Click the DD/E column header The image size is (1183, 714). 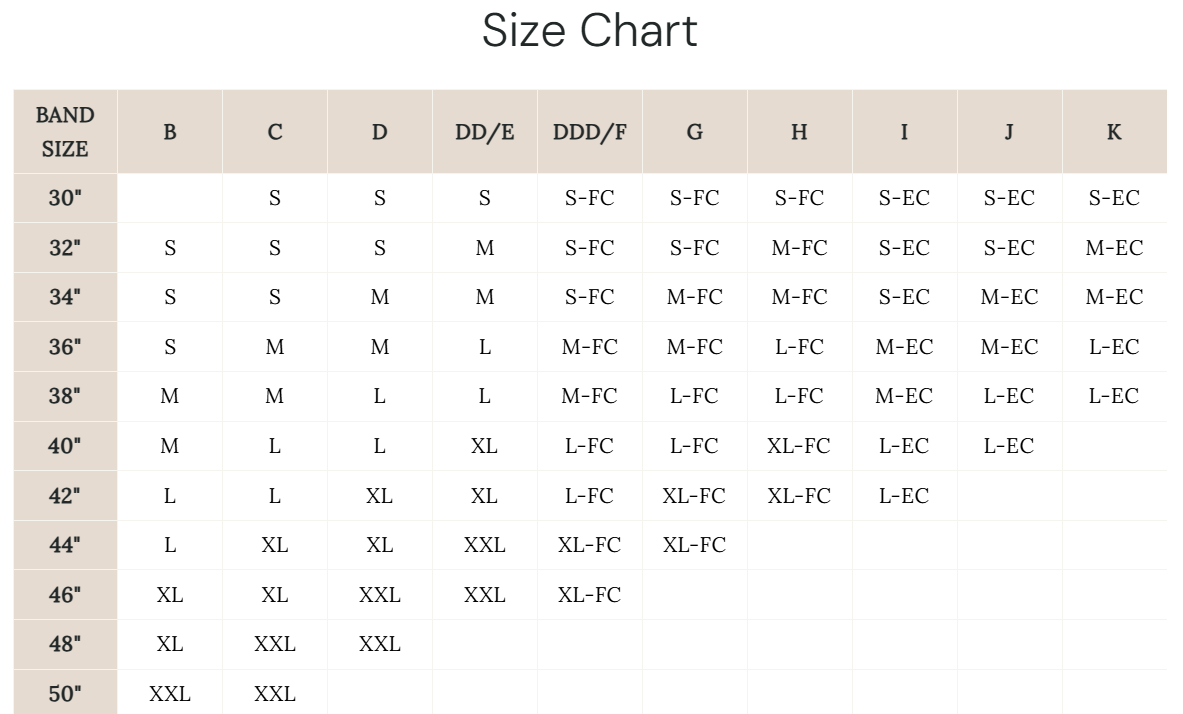click(485, 132)
